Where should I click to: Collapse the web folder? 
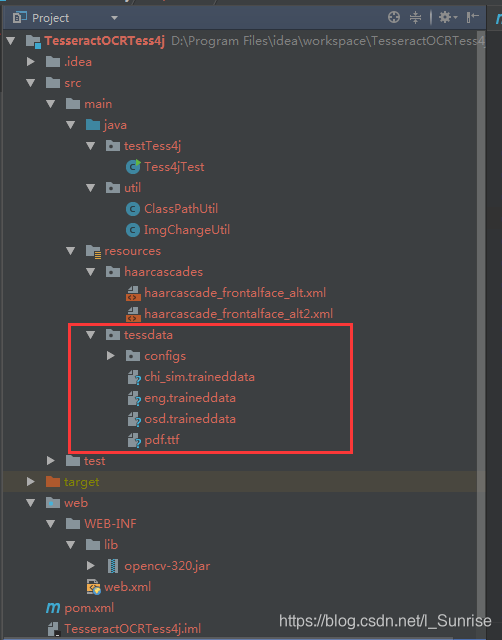tap(31, 503)
